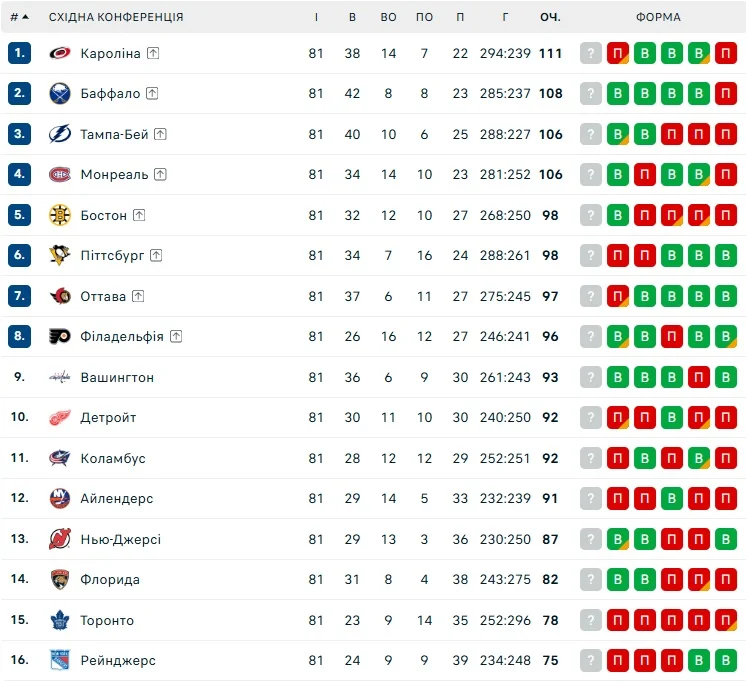Click the Pittsburgh Penguins logo icon

point(60,255)
